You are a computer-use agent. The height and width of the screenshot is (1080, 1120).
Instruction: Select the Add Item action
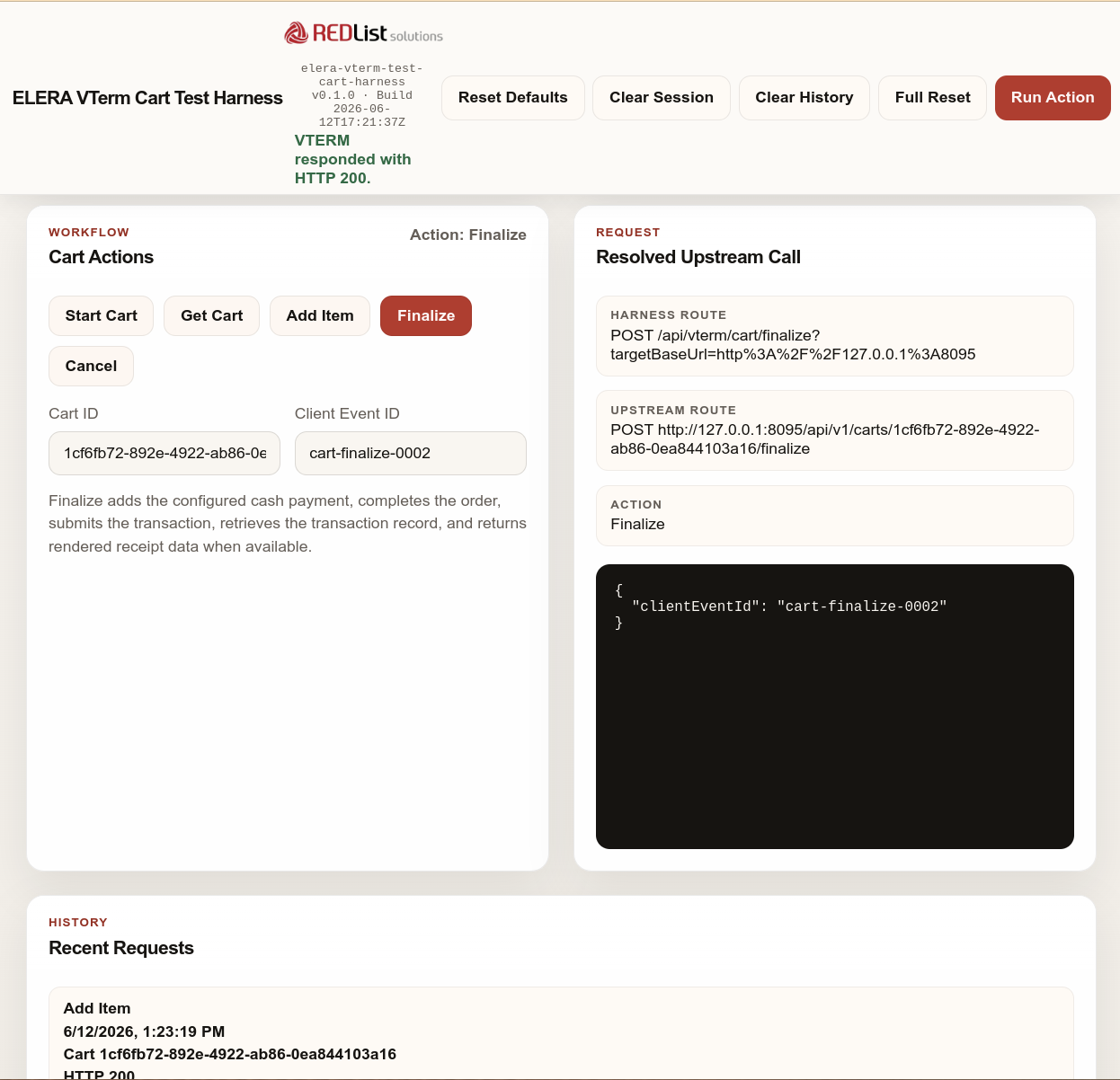click(320, 316)
